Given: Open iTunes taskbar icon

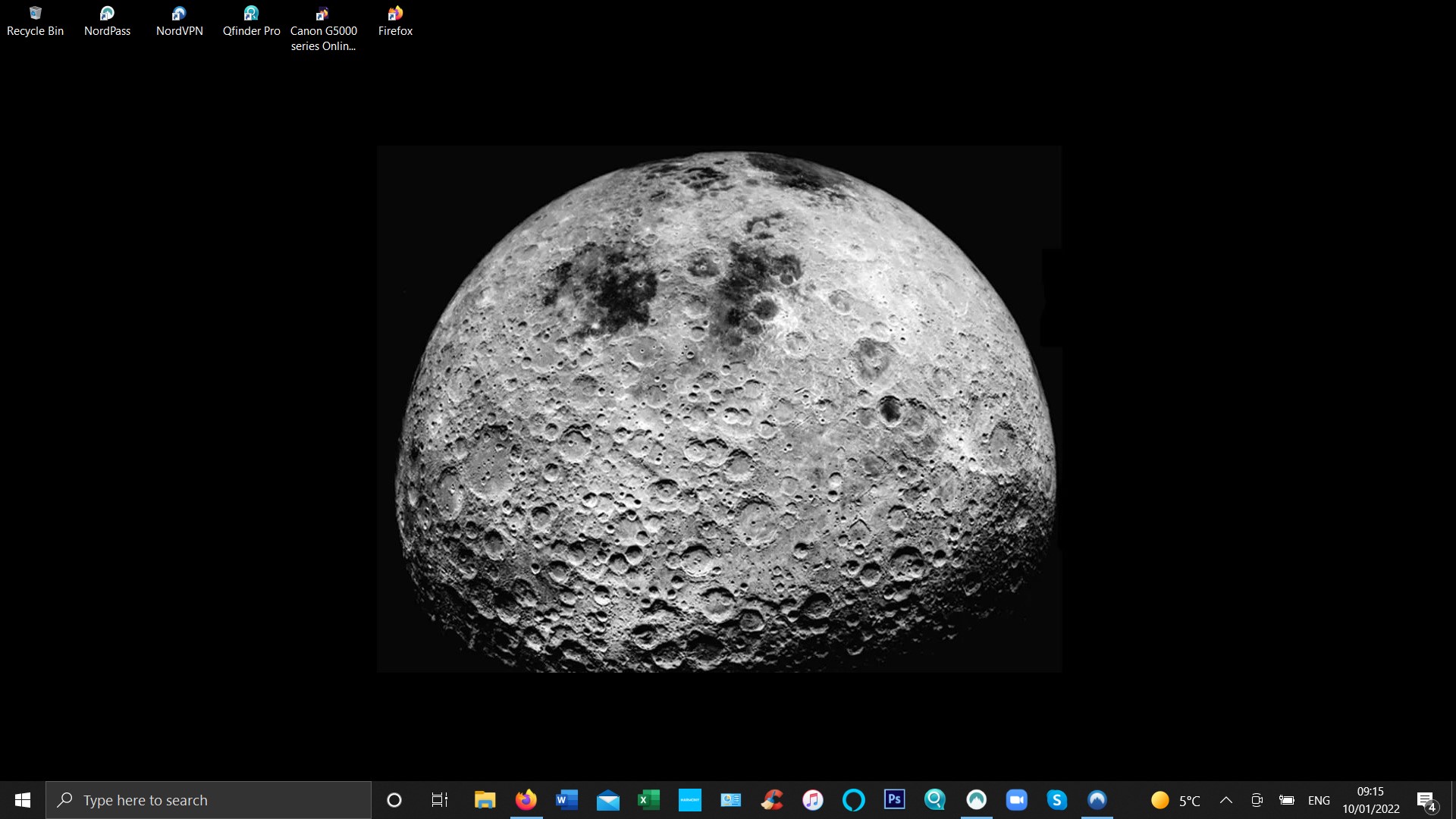Looking at the screenshot, I should click(812, 800).
